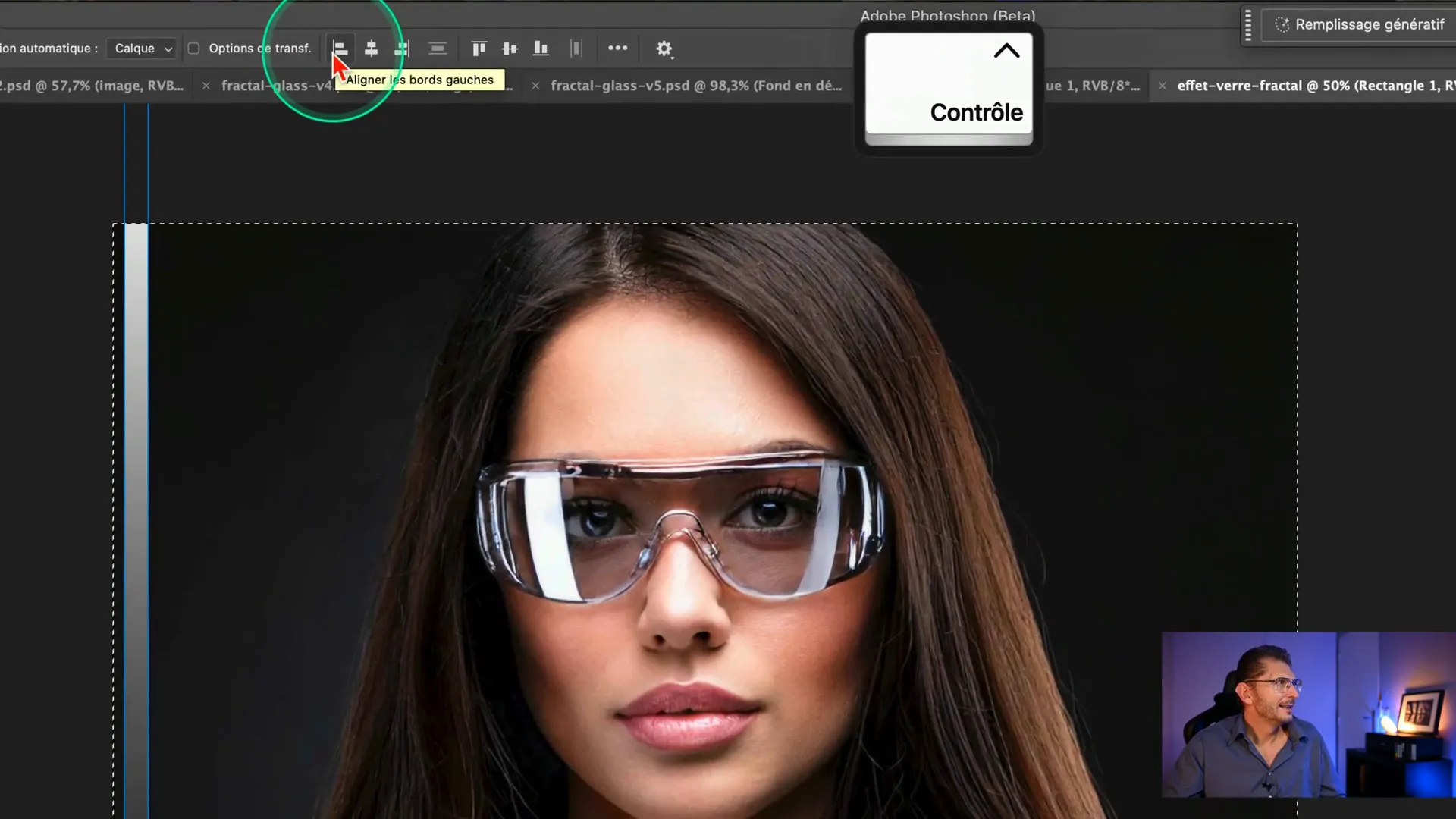Open the gear settings menu
This screenshot has height=819, width=1456.
click(x=664, y=49)
